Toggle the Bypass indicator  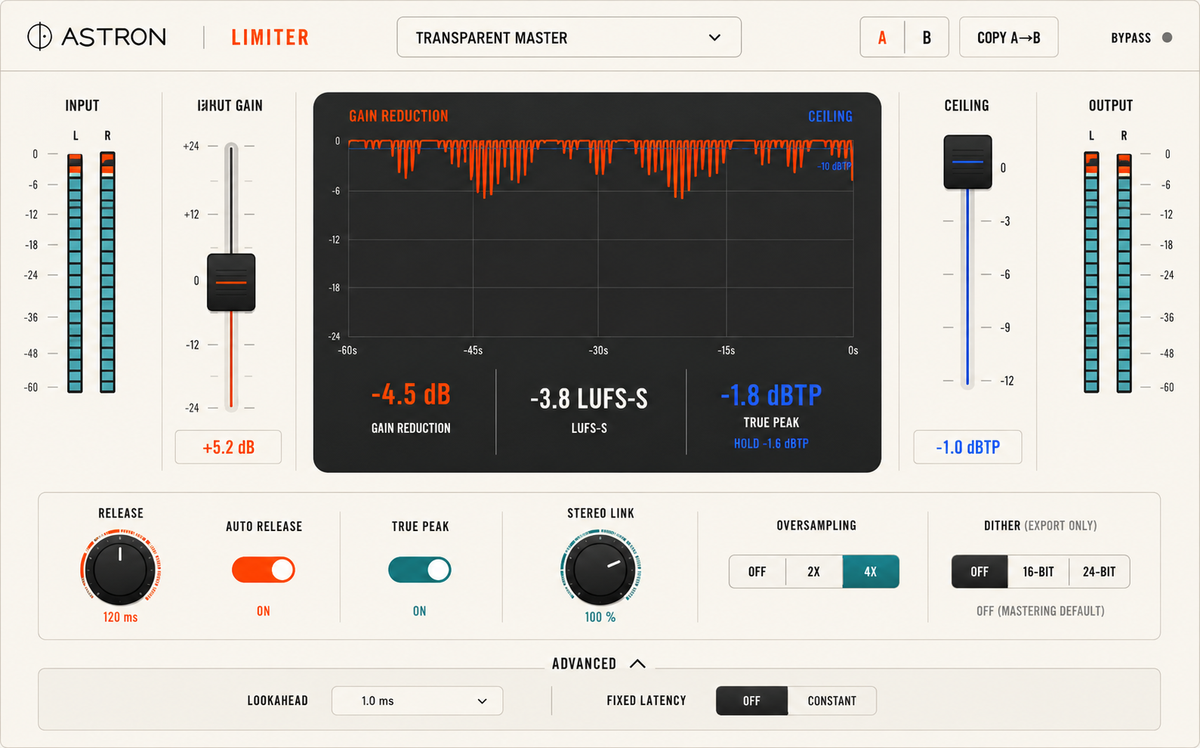point(1166,38)
